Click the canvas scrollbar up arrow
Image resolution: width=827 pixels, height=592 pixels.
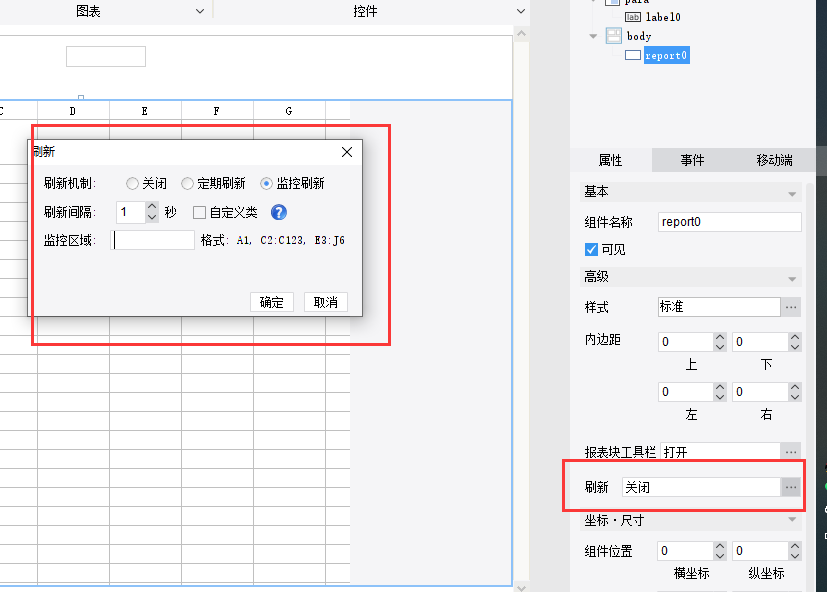pyautogui.click(x=521, y=34)
